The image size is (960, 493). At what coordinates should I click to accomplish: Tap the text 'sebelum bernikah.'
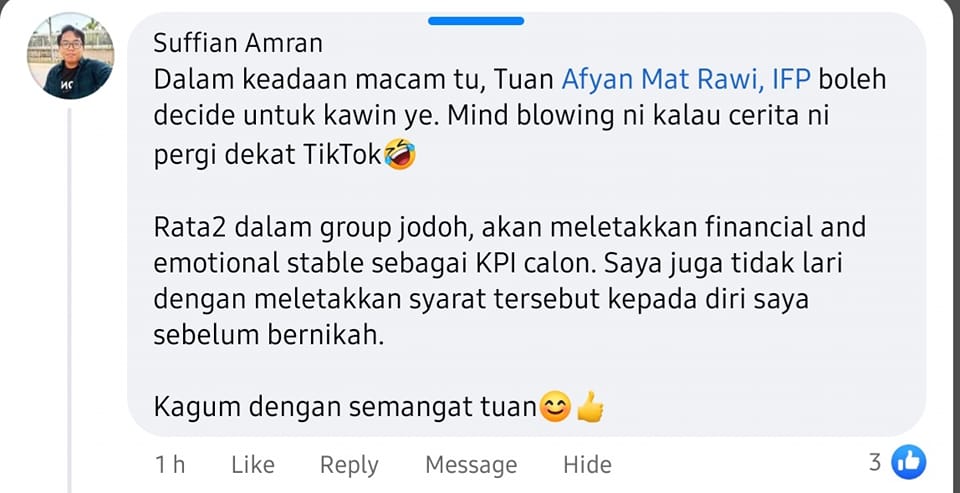268,336
